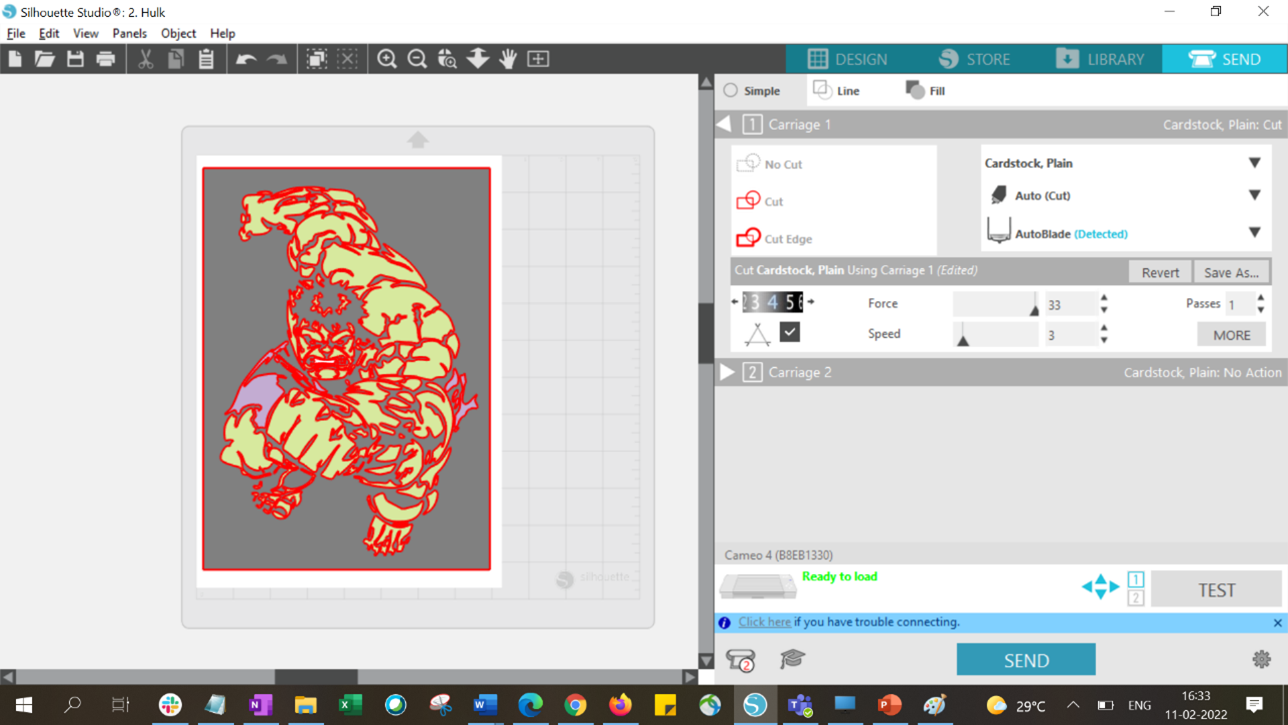Follow the 'Click here' connection link
The width and height of the screenshot is (1288, 725).
pos(764,622)
